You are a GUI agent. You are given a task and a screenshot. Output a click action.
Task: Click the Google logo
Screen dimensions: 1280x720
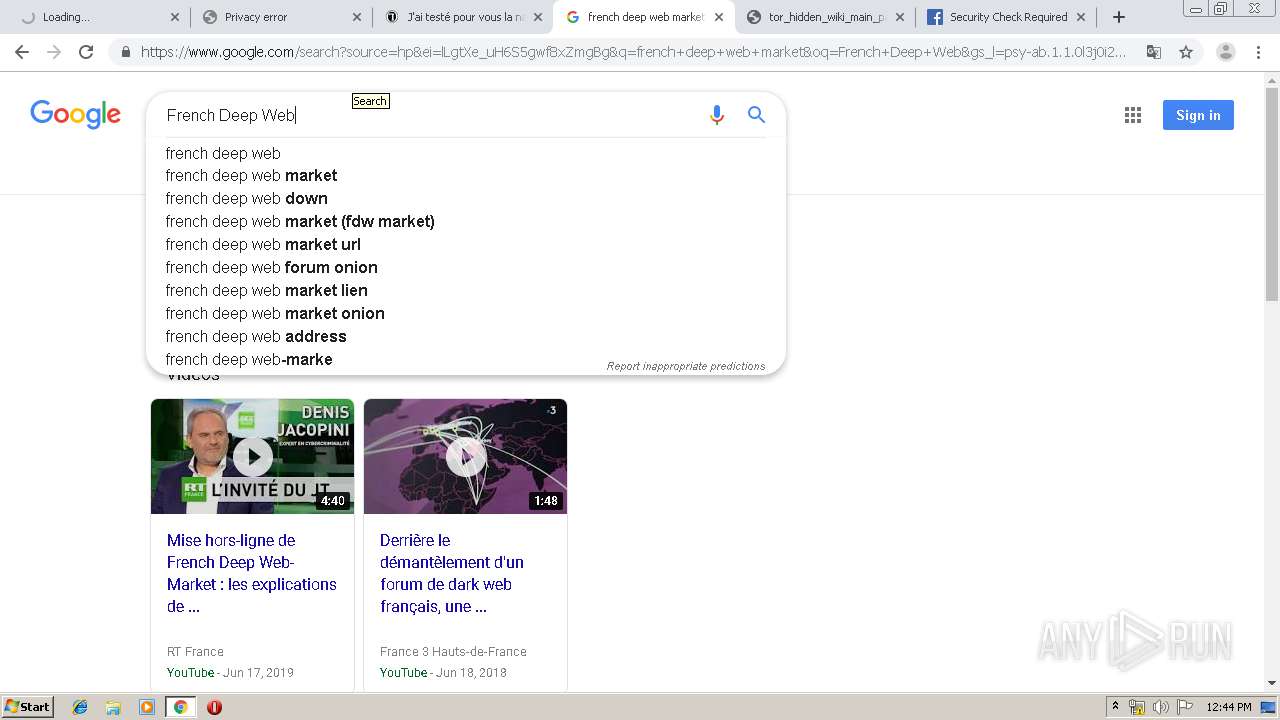[x=75, y=114]
